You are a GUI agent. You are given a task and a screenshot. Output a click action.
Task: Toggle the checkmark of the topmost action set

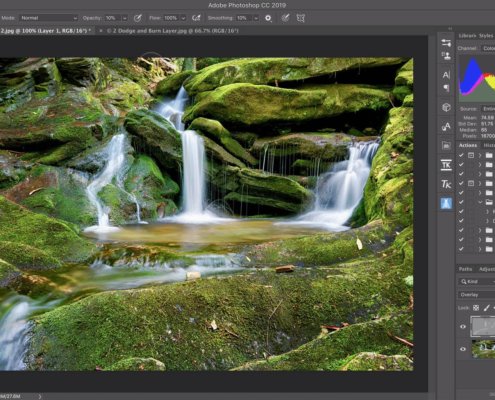461,155
